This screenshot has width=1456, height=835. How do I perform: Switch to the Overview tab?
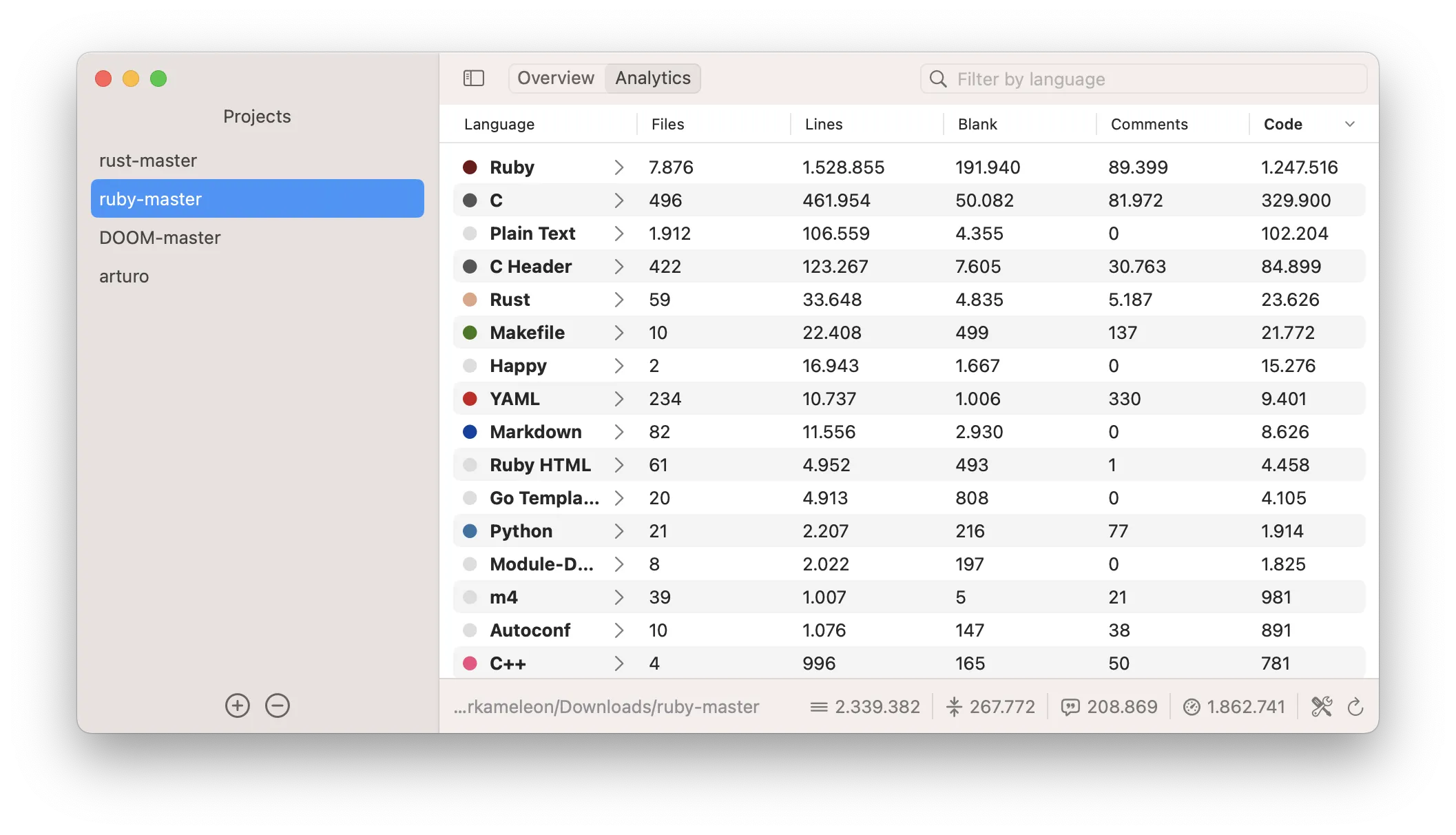tap(556, 79)
